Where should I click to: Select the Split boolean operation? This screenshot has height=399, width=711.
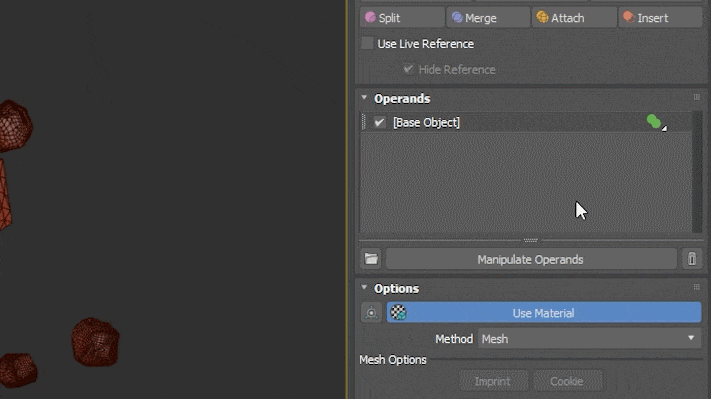click(x=402, y=18)
